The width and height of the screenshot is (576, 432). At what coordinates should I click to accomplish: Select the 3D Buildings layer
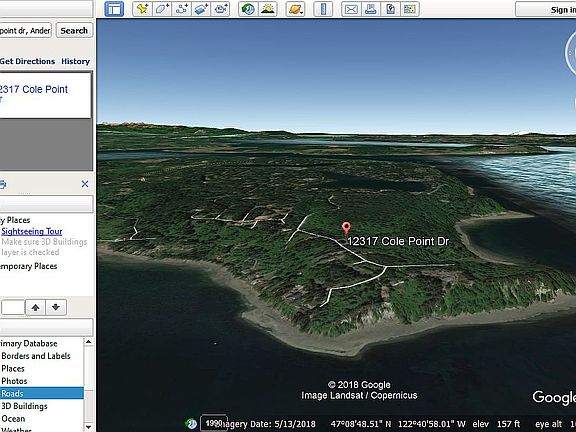(24, 406)
